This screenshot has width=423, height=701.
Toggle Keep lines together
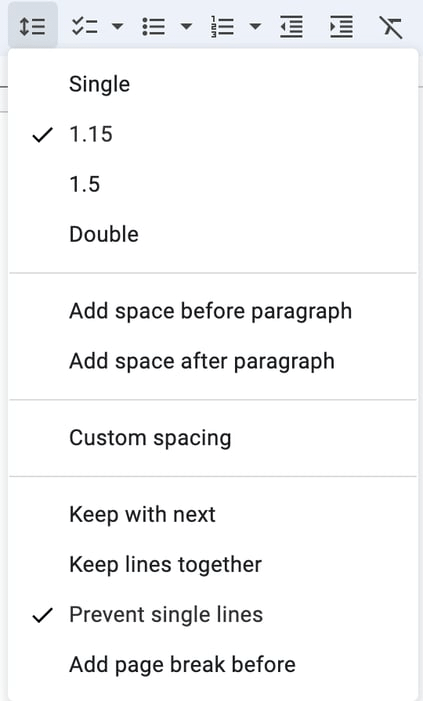[213, 565]
